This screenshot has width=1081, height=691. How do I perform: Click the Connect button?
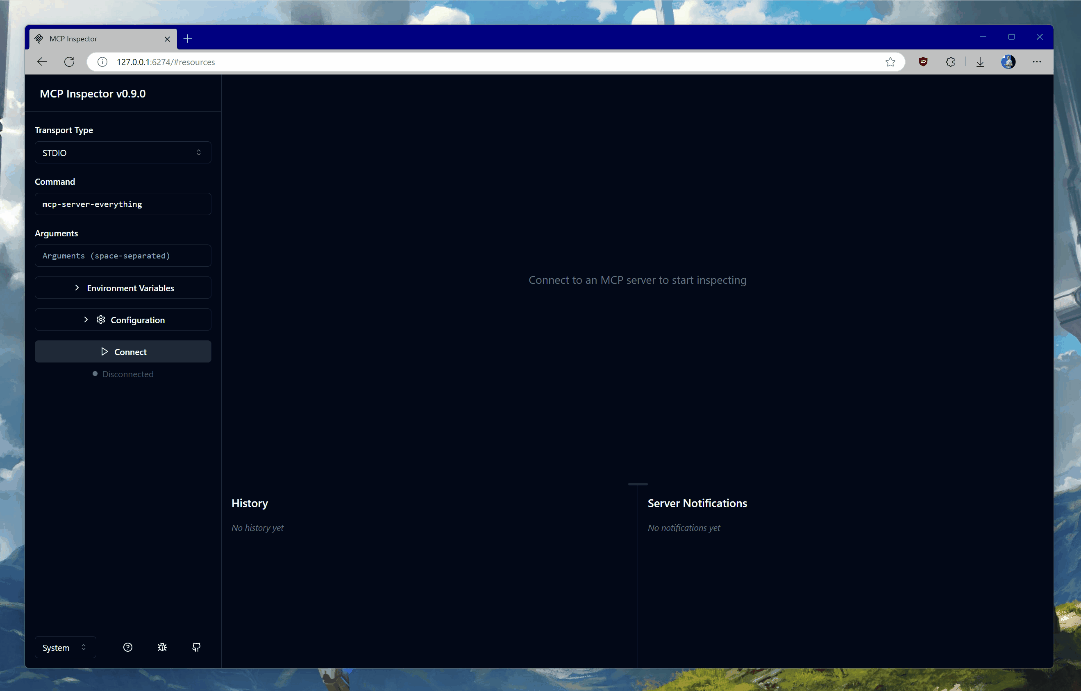click(x=122, y=351)
